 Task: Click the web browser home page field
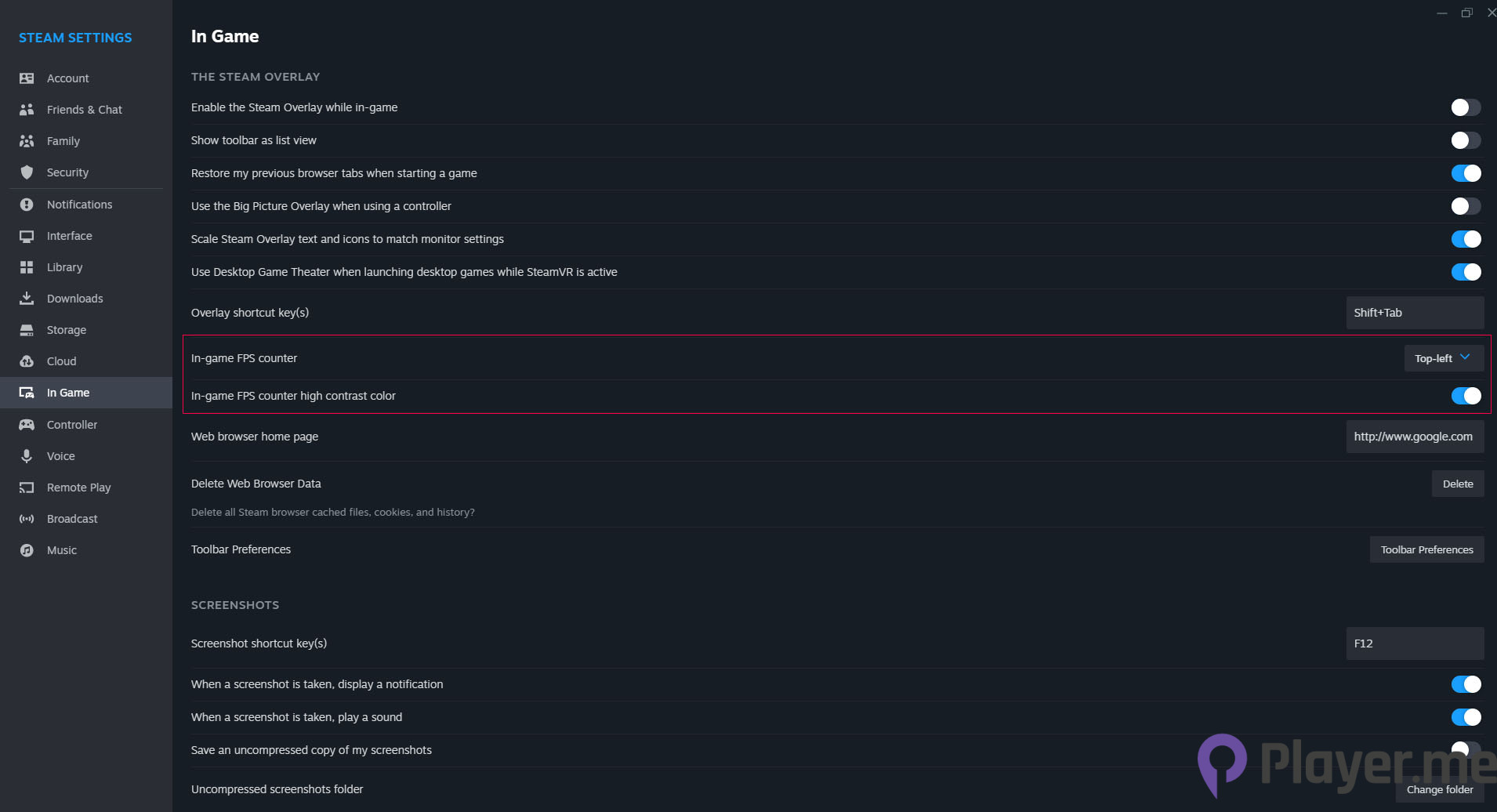point(1412,437)
